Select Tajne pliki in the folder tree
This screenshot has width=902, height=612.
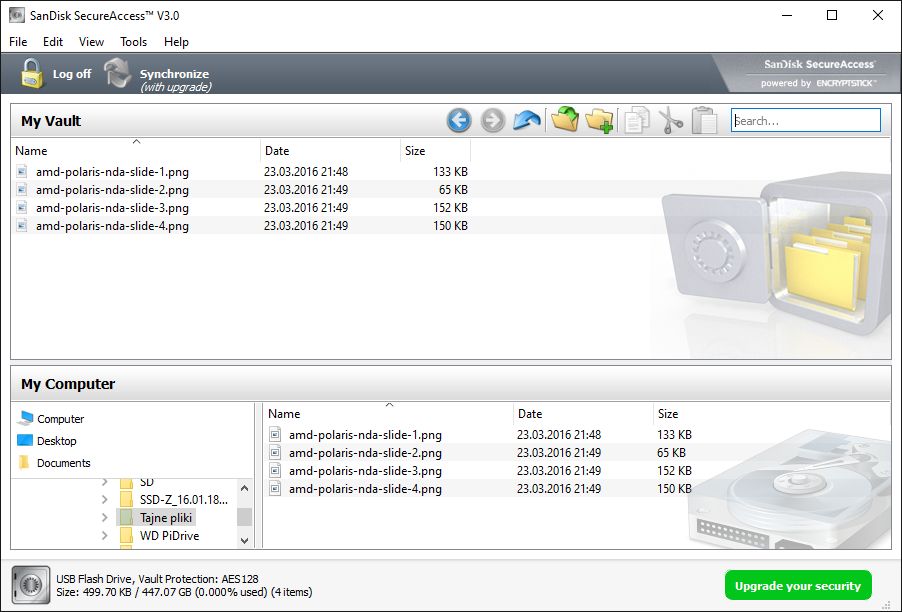coord(166,518)
